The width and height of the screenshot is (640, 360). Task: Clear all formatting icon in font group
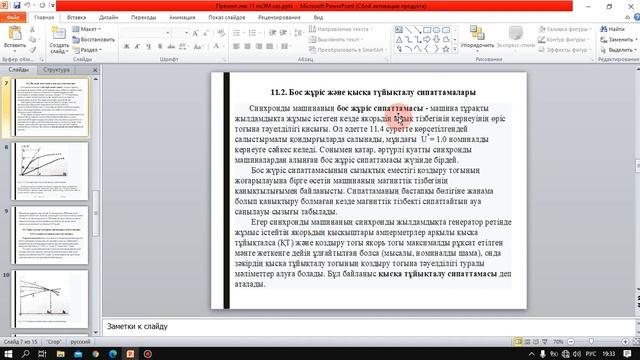click(x=221, y=33)
